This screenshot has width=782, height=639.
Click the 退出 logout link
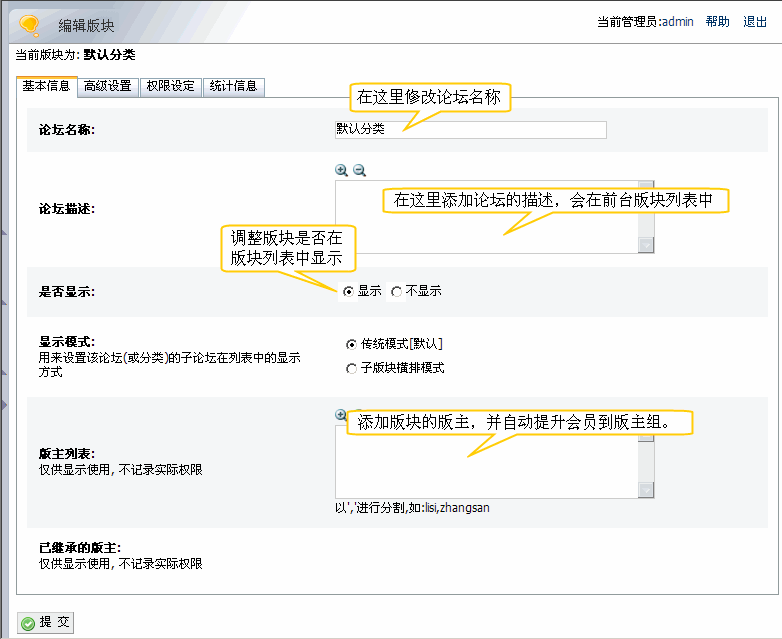[755, 22]
